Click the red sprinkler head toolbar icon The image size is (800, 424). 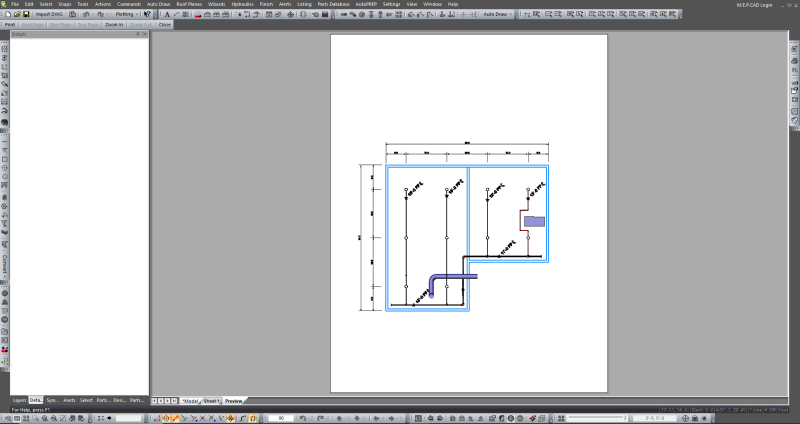198,14
